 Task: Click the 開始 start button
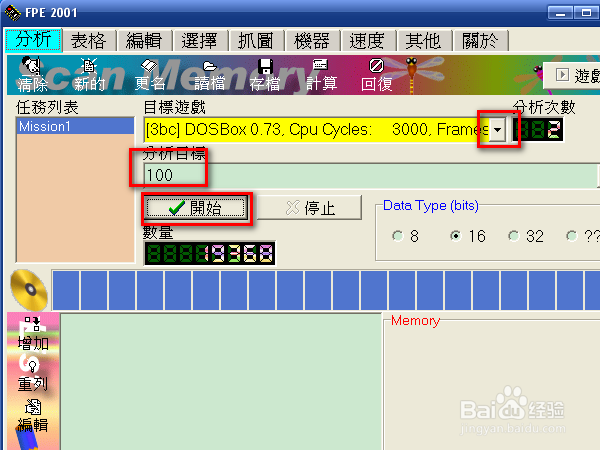[x=196, y=208]
